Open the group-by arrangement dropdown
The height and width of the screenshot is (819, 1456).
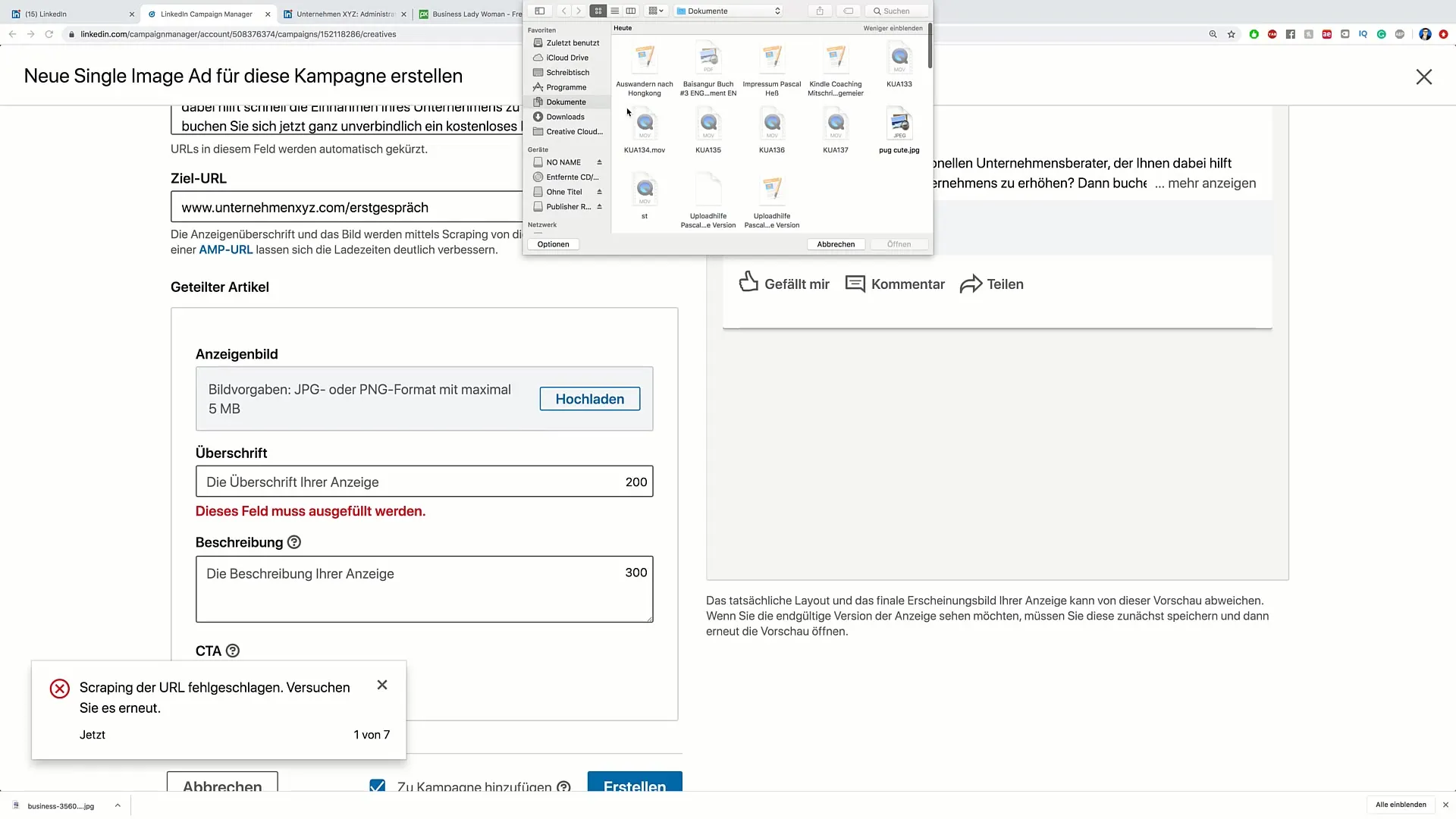656,11
